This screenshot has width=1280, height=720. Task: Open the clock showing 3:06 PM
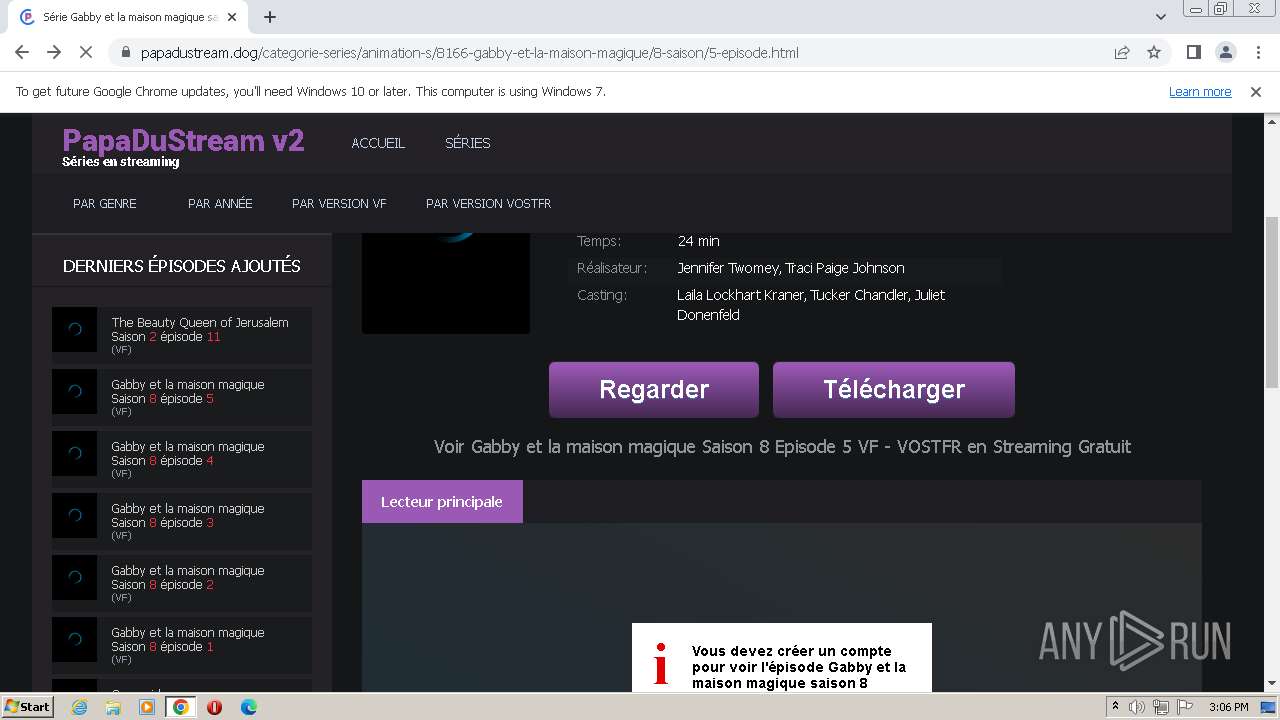click(1228, 707)
